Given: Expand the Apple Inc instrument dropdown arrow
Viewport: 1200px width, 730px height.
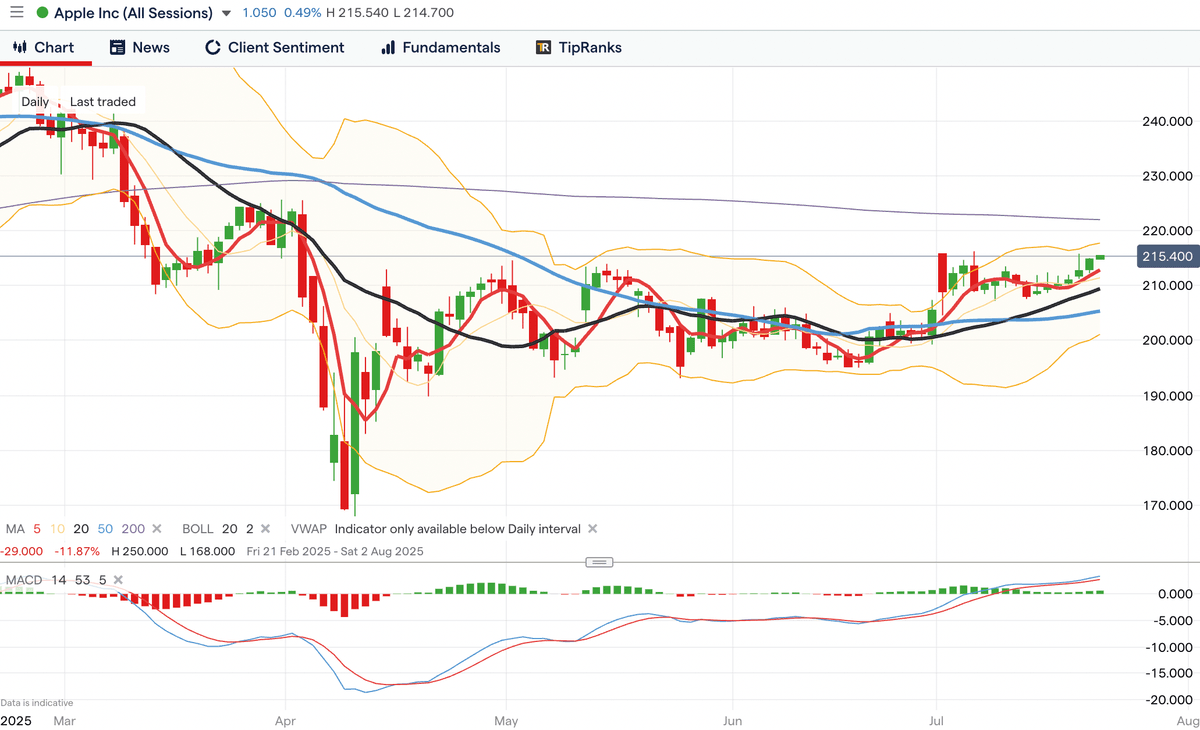Looking at the screenshot, I should point(226,14).
